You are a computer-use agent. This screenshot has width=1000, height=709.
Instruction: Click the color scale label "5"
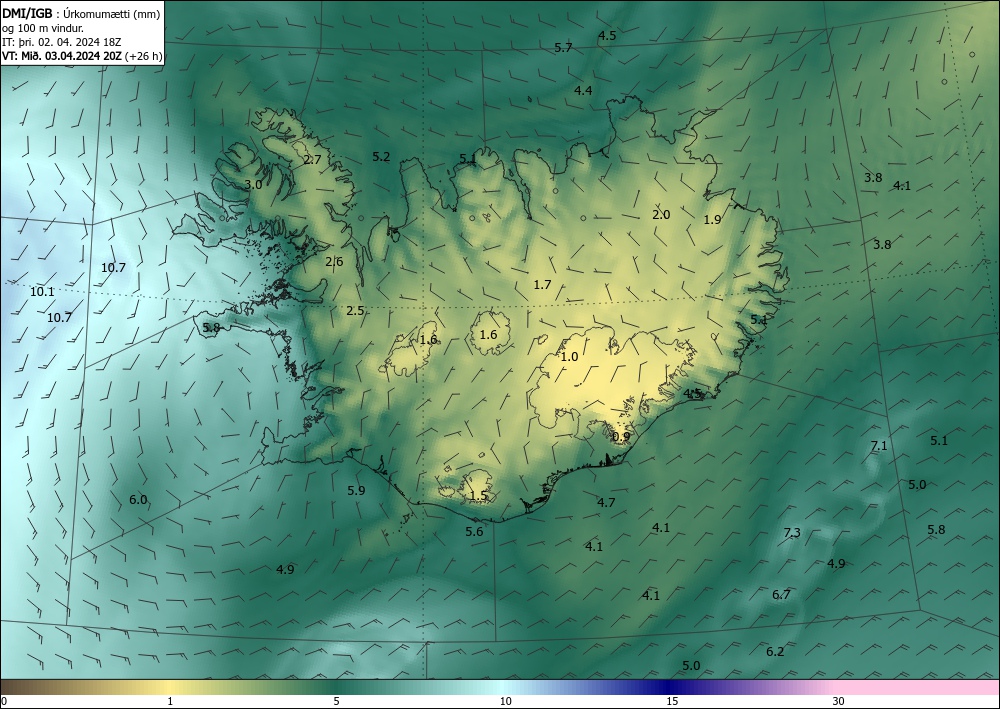337,701
